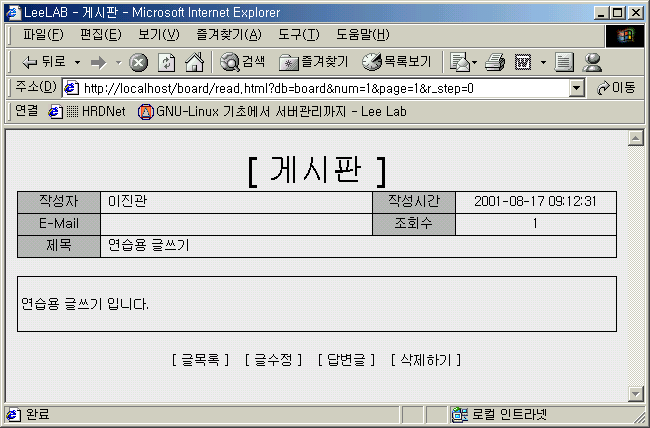Refresh the page with the reload icon
Screen dimensions: 650x428
166,62
